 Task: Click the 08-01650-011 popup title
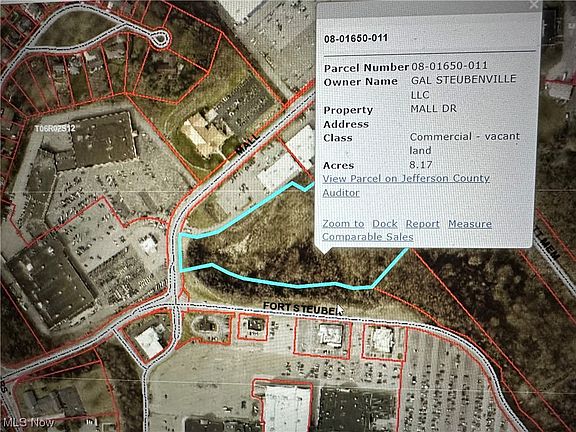click(x=356, y=38)
